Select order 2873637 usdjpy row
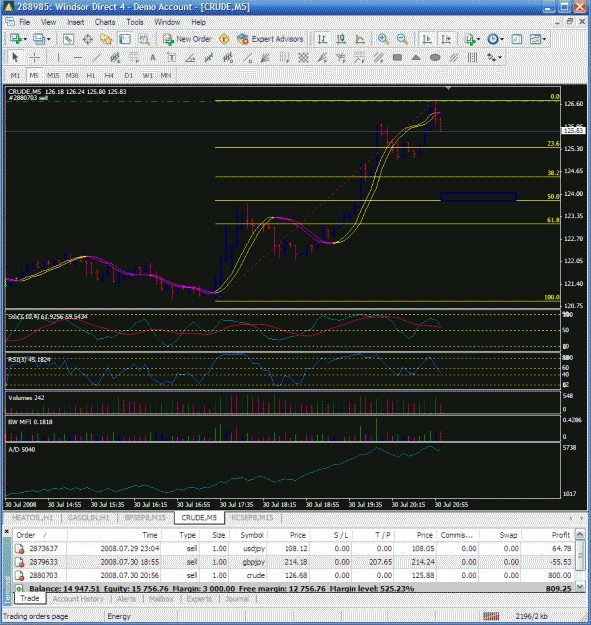 pos(294,548)
